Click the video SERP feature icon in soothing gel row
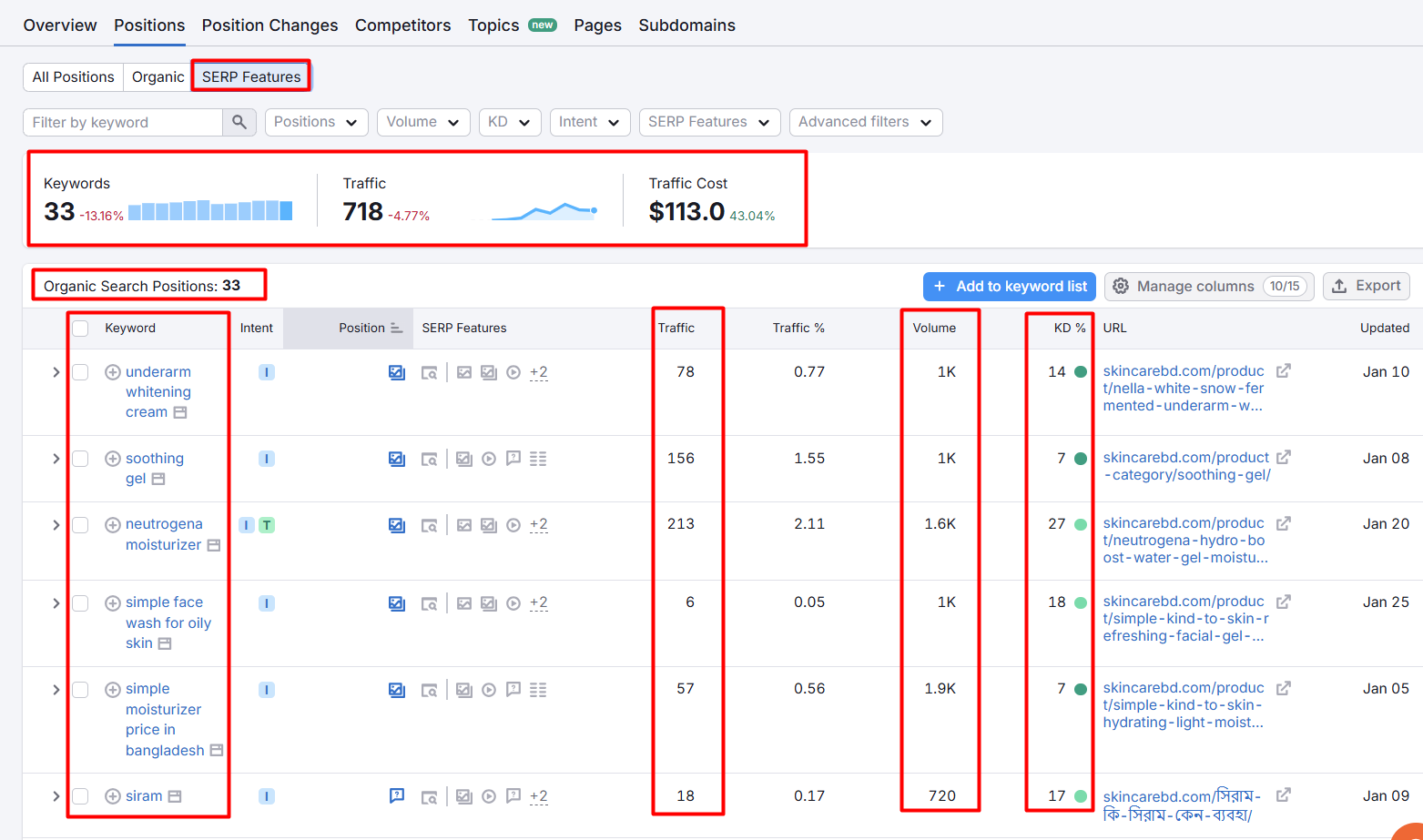The image size is (1423, 840). point(489,459)
